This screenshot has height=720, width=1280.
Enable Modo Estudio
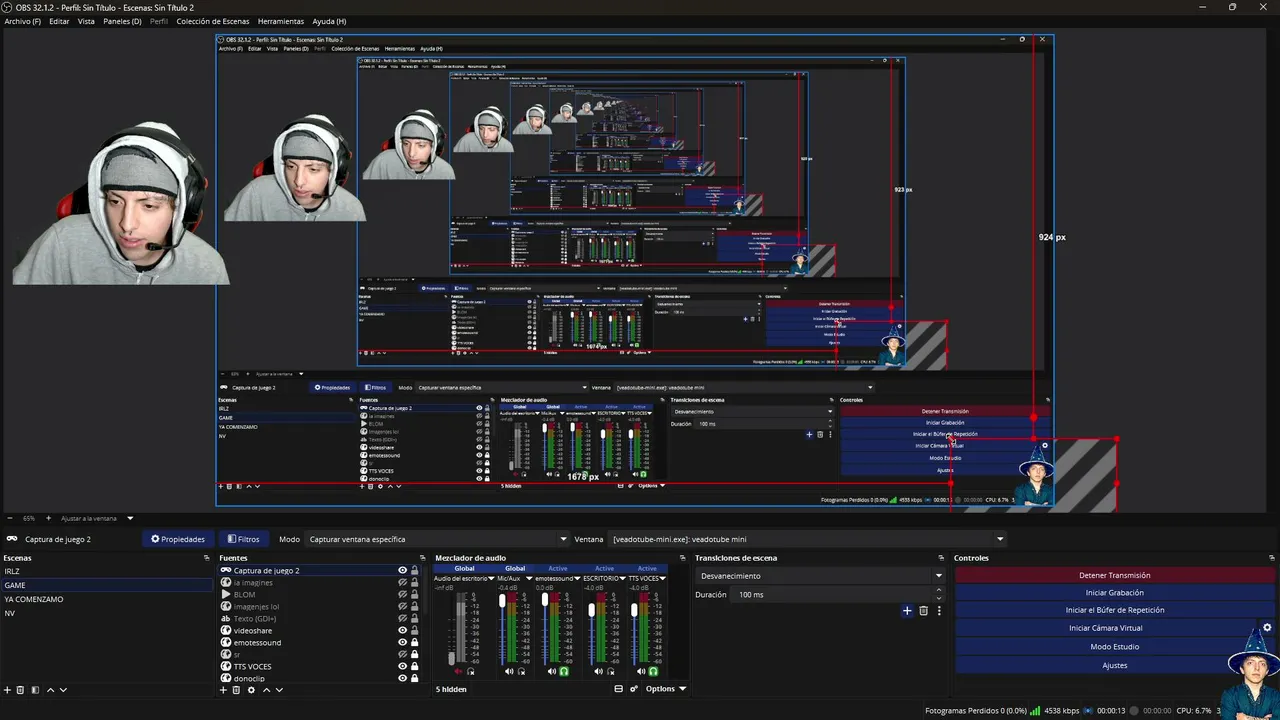pos(1114,647)
